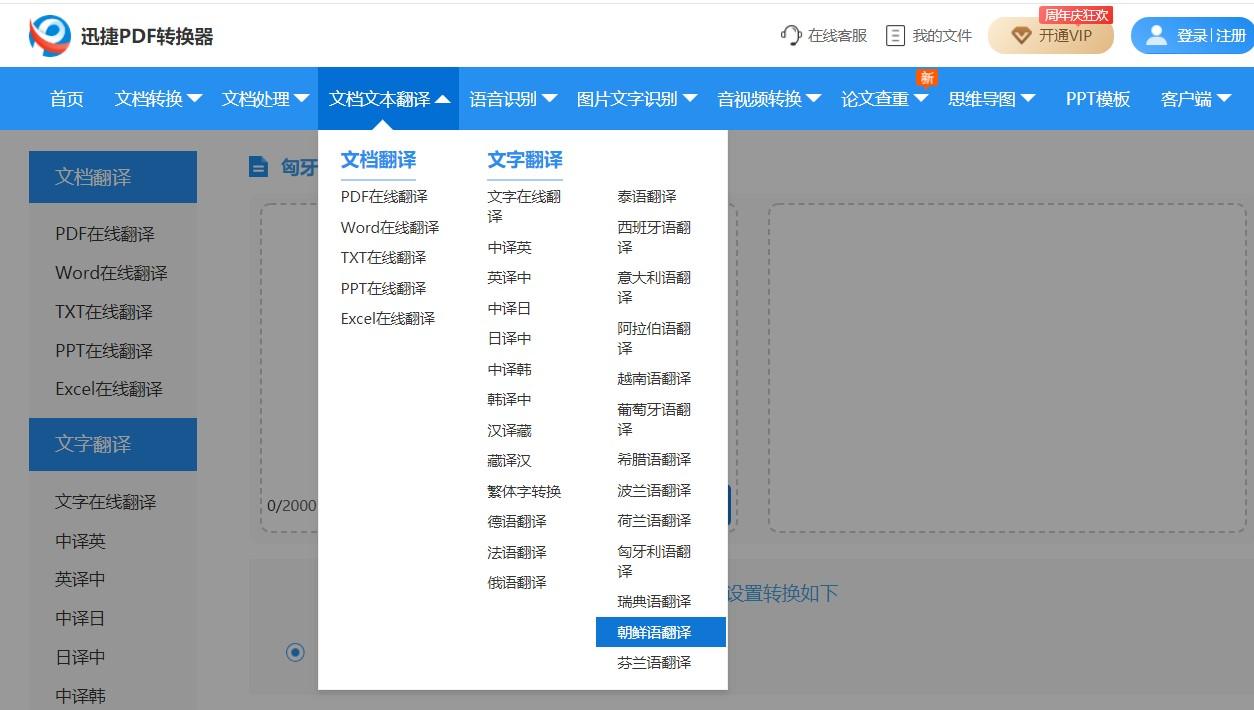Screen dimensions: 1254x710
Task: Click the 在线客服 headset icon
Action: (x=791, y=35)
